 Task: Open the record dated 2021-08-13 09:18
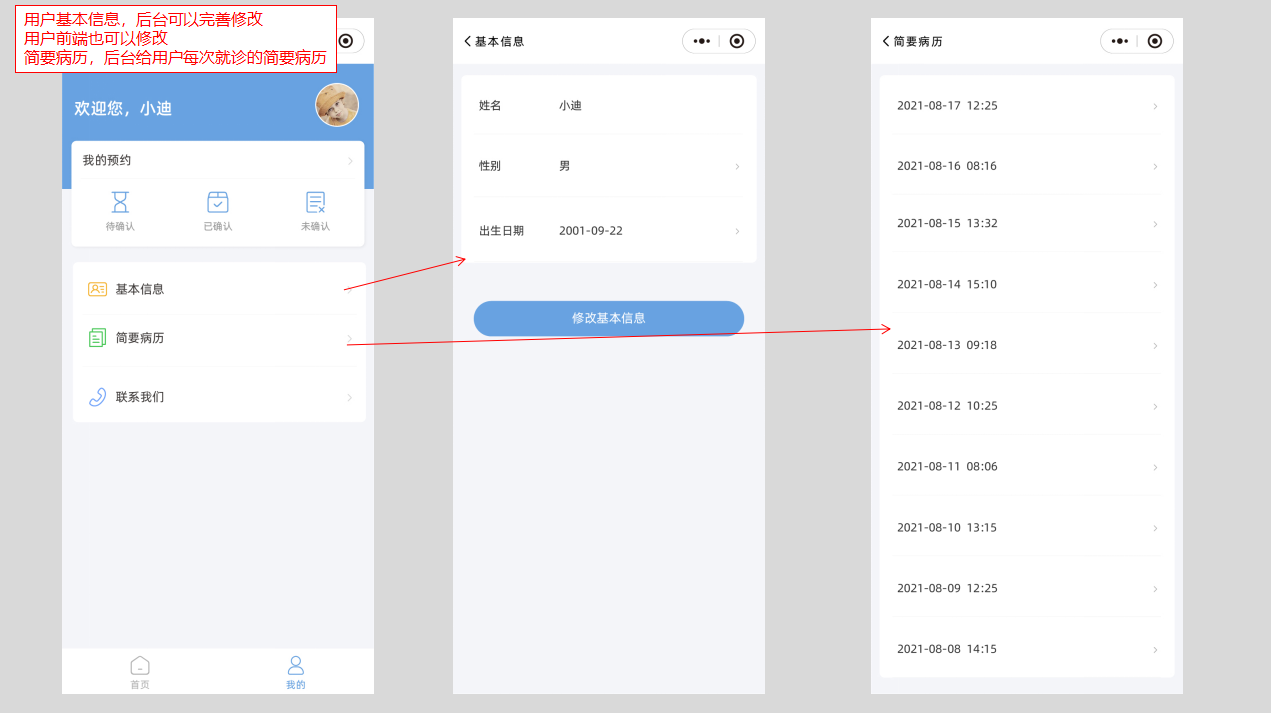pyautogui.click(x=1026, y=345)
